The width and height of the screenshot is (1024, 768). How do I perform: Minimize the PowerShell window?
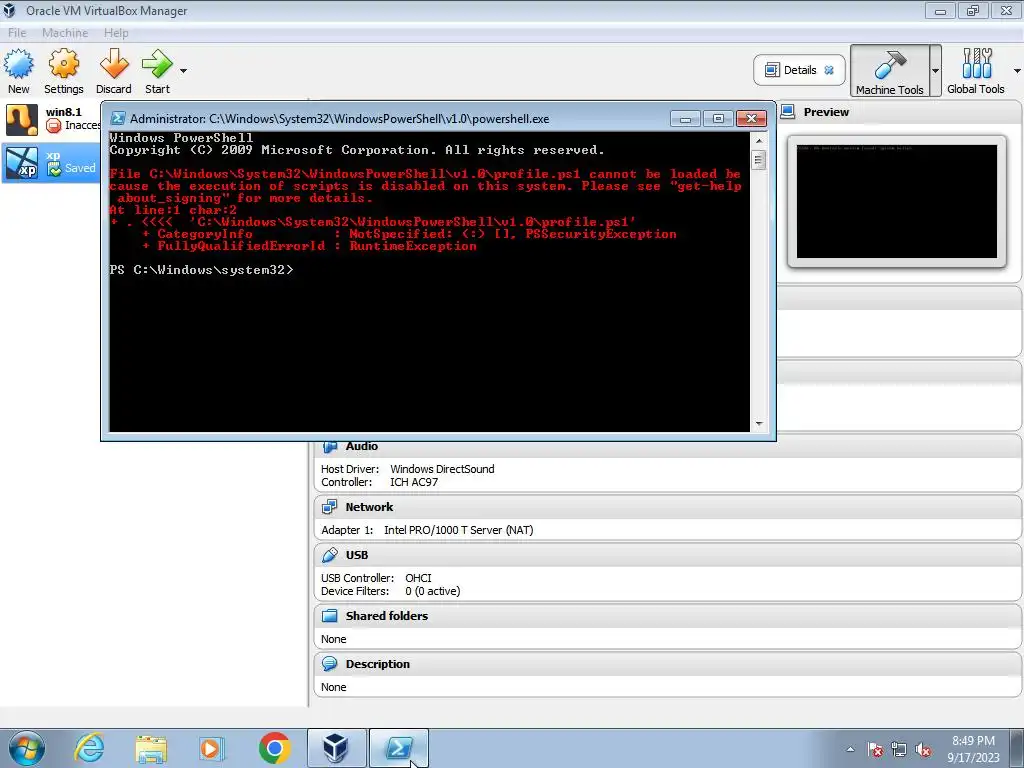point(685,118)
